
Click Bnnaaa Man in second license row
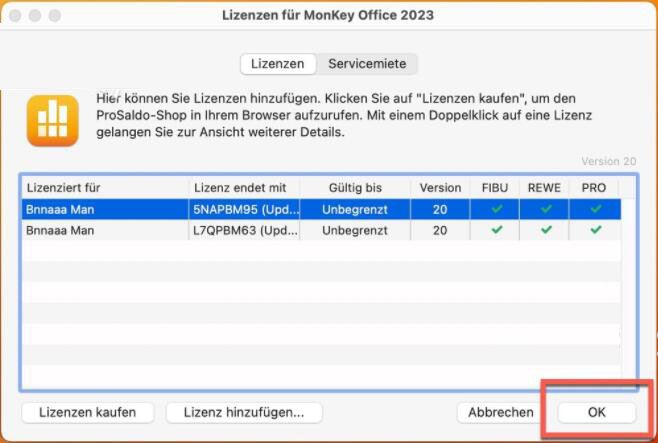[60, 230]
